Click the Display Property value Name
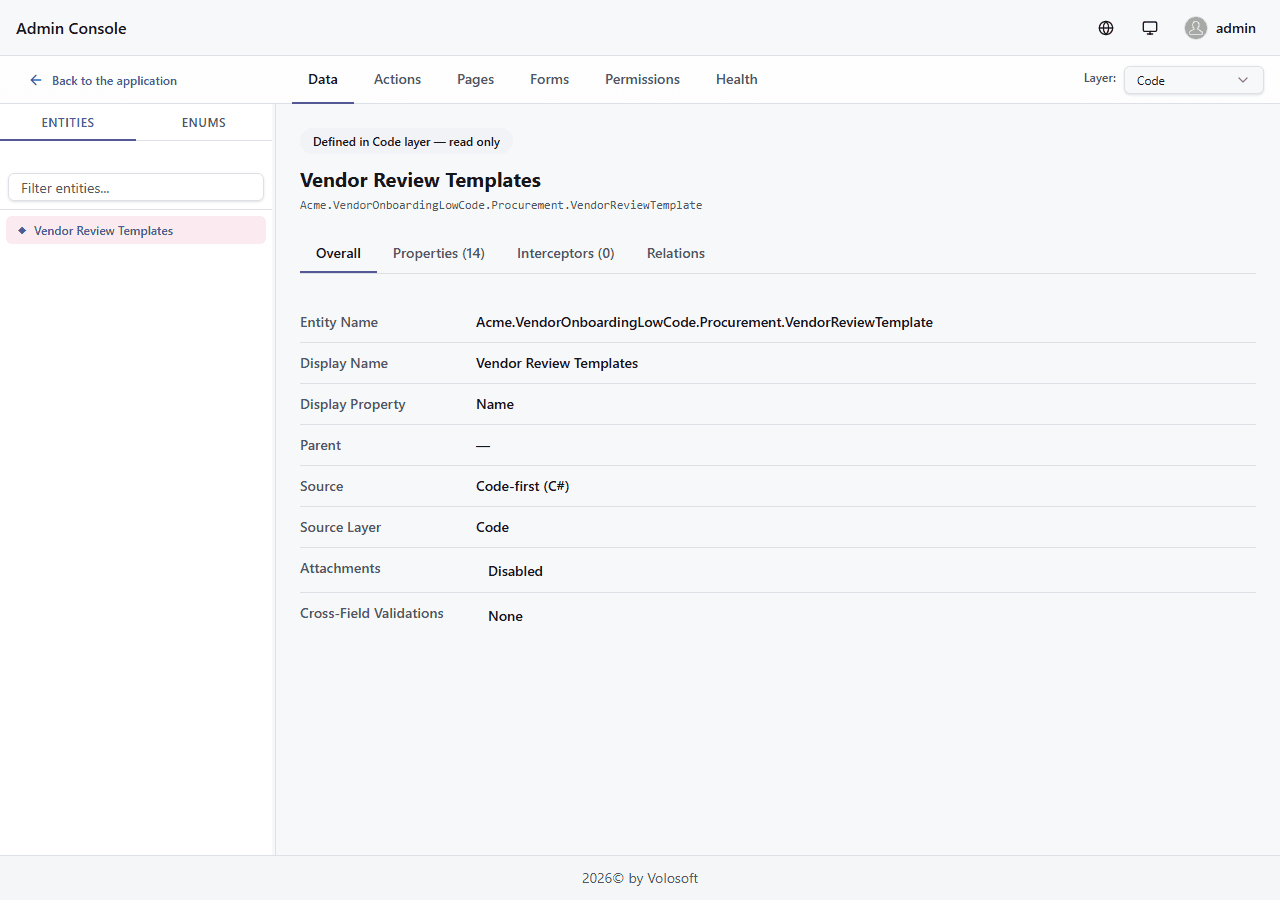Screen dimensions: 1280x900 click(x=495, y=404)
